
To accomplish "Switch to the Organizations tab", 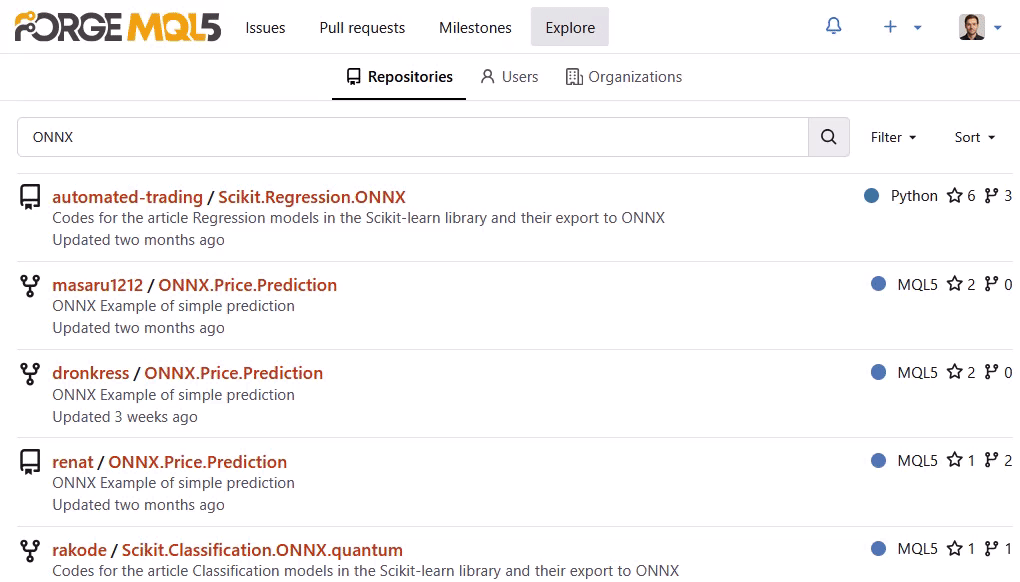I will (624, 77).
